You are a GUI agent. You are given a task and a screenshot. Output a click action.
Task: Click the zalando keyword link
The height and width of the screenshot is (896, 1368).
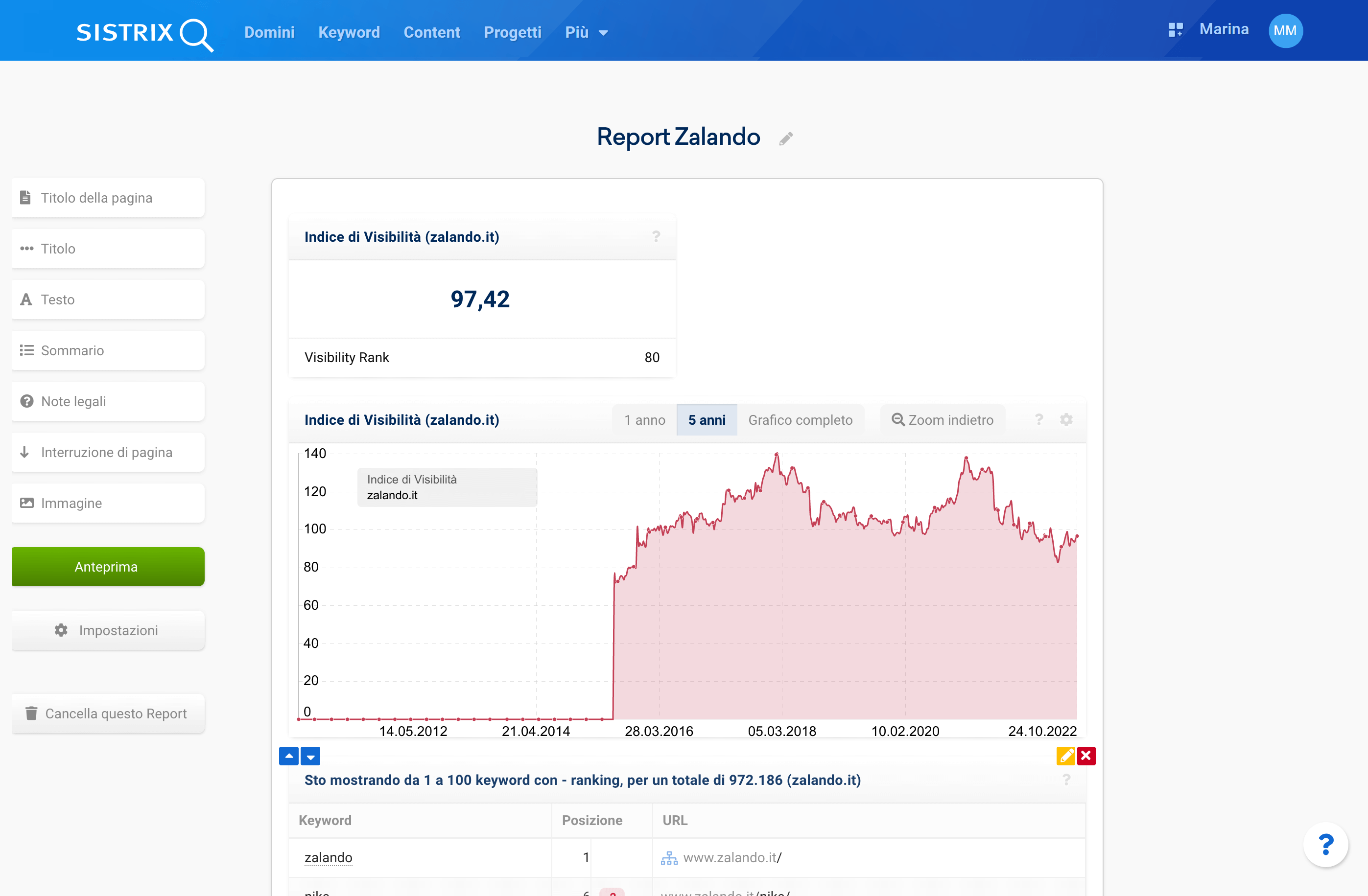point(328,857)
